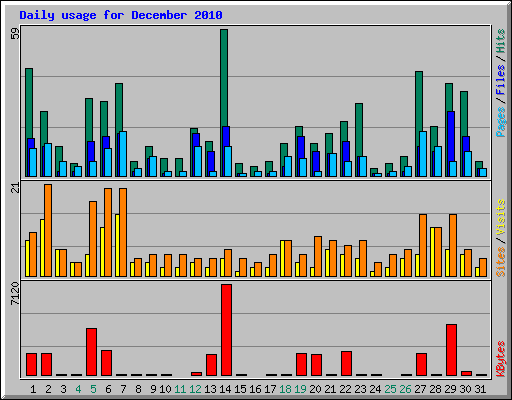Click the "Files" legend label
512x400 pixels.
coord(500,80)
